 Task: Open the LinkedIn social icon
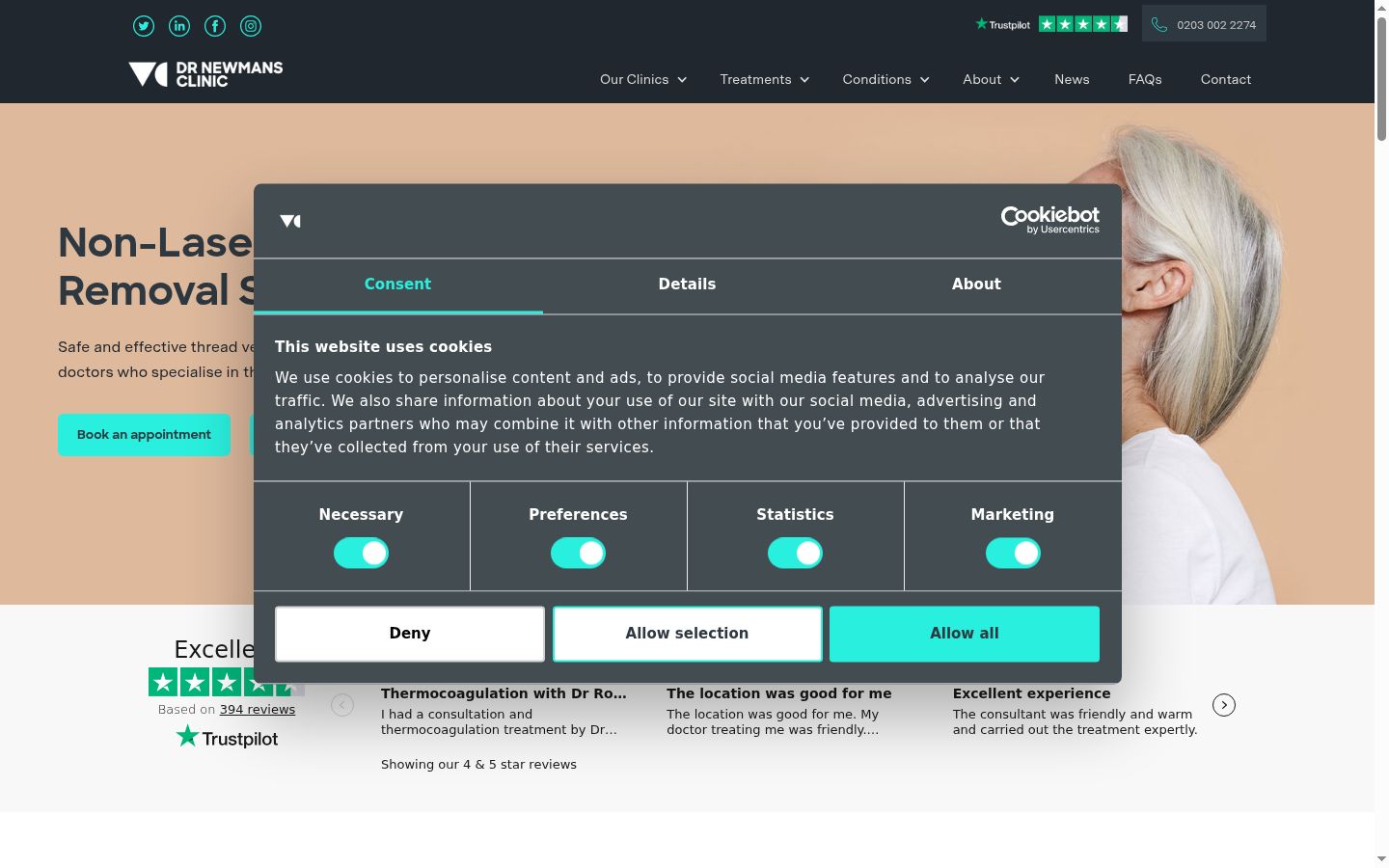[x=179, y=26]
